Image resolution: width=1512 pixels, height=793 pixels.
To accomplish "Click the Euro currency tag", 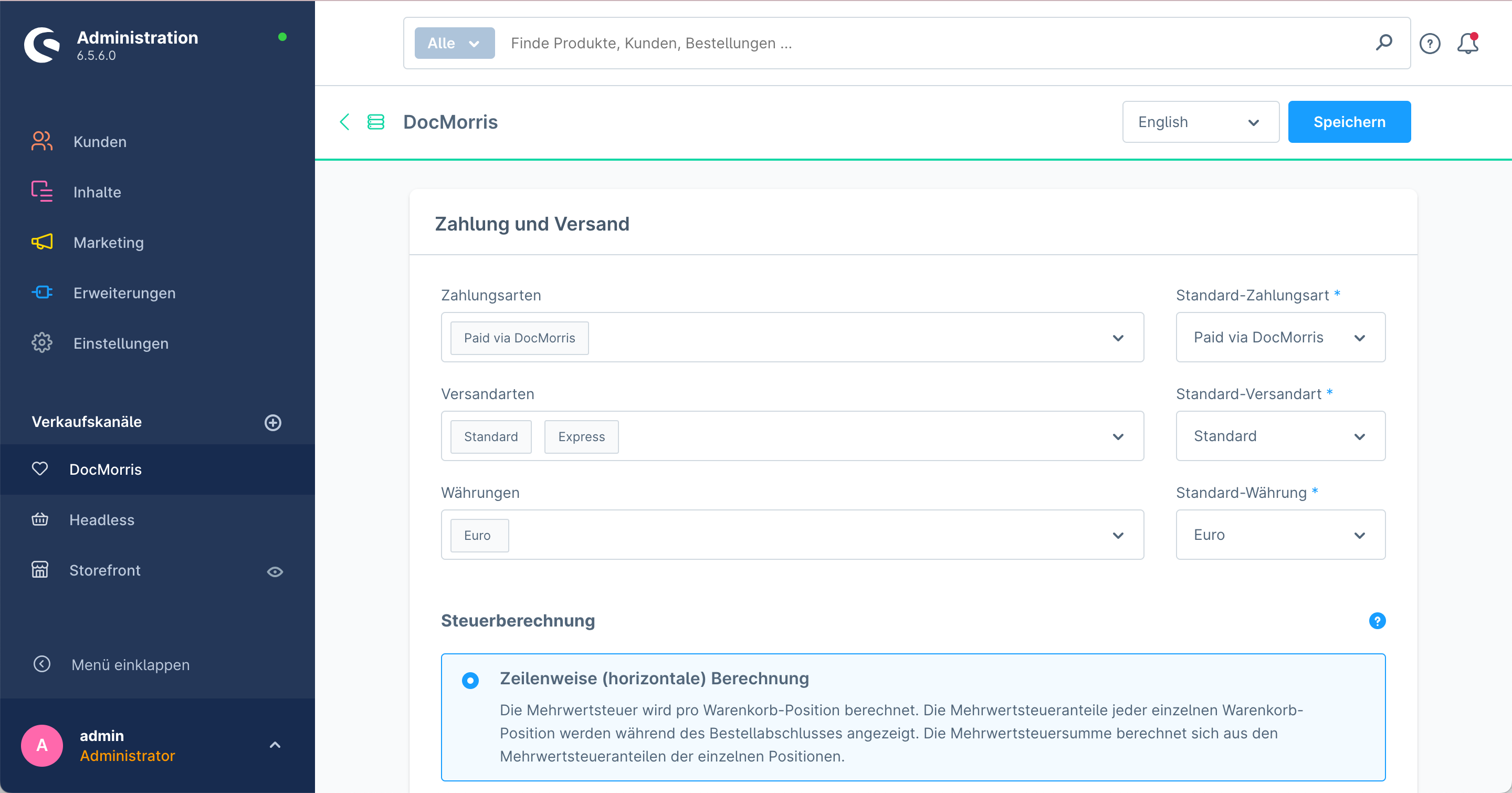I will tap(479, 535).
